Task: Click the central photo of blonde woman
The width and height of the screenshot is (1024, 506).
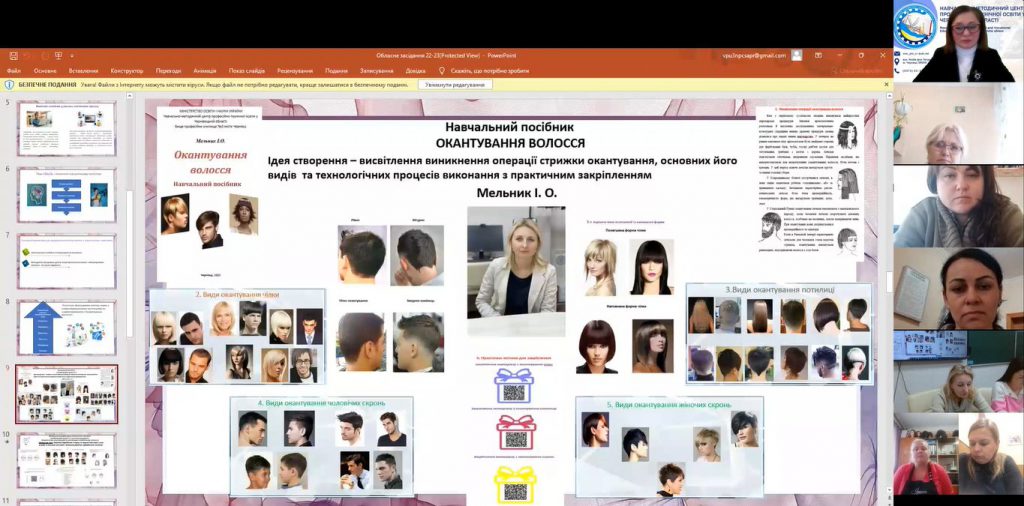Action: (x=516, y=272)
